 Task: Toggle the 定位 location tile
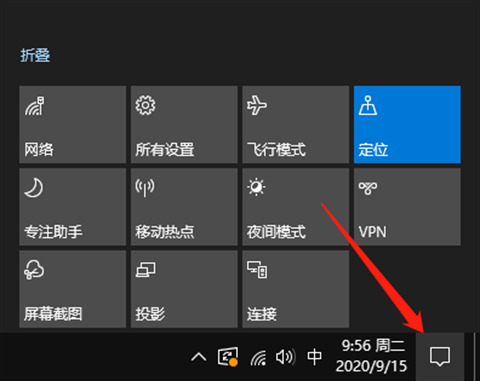[407, 124]
